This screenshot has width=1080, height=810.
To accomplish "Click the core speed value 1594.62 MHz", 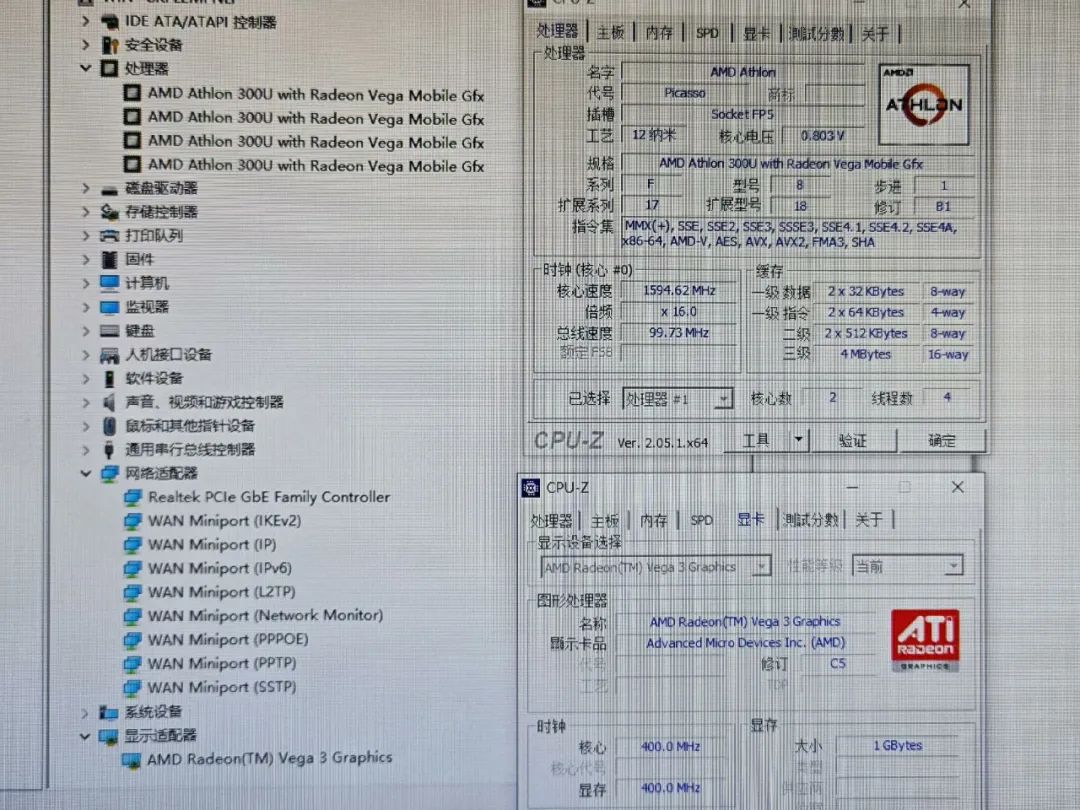I will click(678, 291).
